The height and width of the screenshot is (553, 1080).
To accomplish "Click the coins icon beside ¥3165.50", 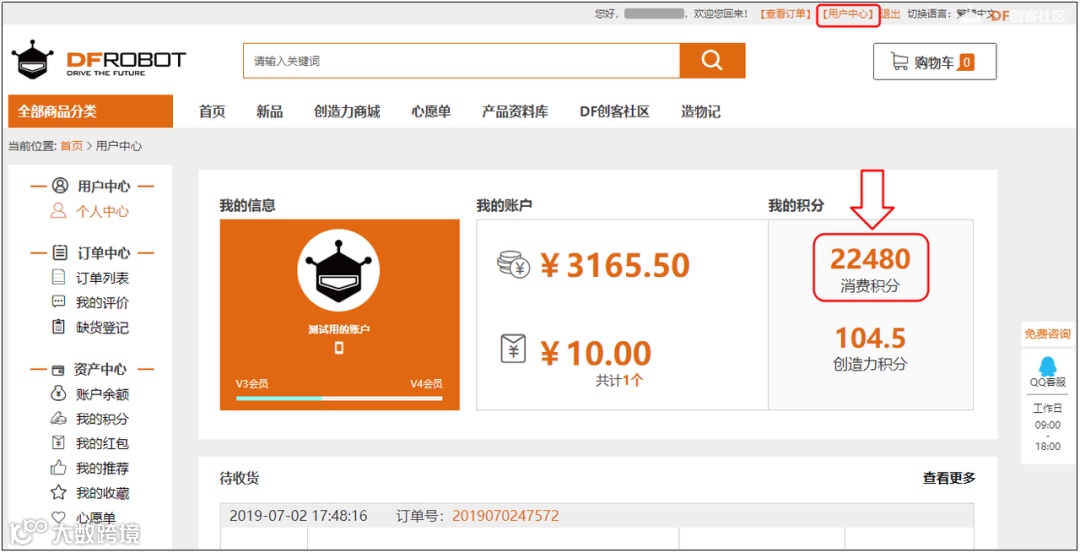I will (514, 265).
